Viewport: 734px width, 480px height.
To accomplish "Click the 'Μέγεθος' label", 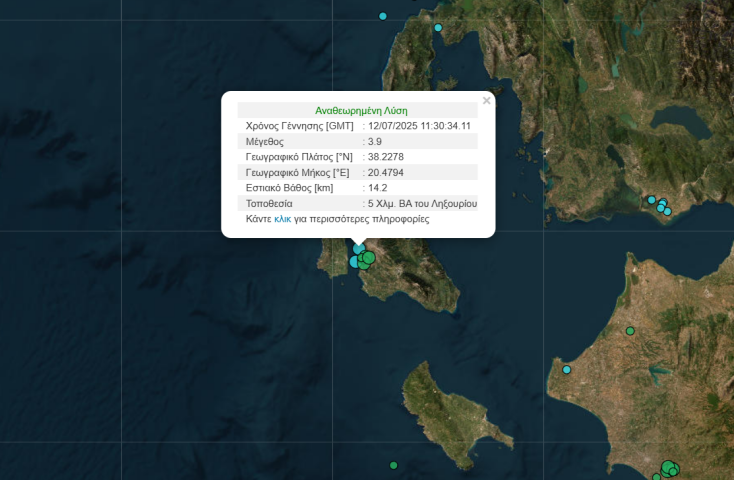I will tap(264, 141).
